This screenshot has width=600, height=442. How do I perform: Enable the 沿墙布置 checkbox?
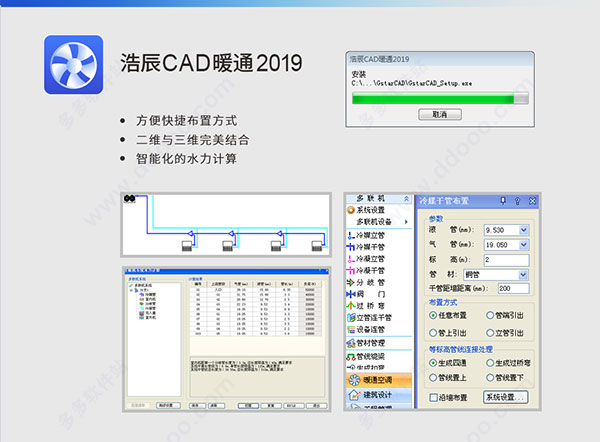[x=433, y=398]
